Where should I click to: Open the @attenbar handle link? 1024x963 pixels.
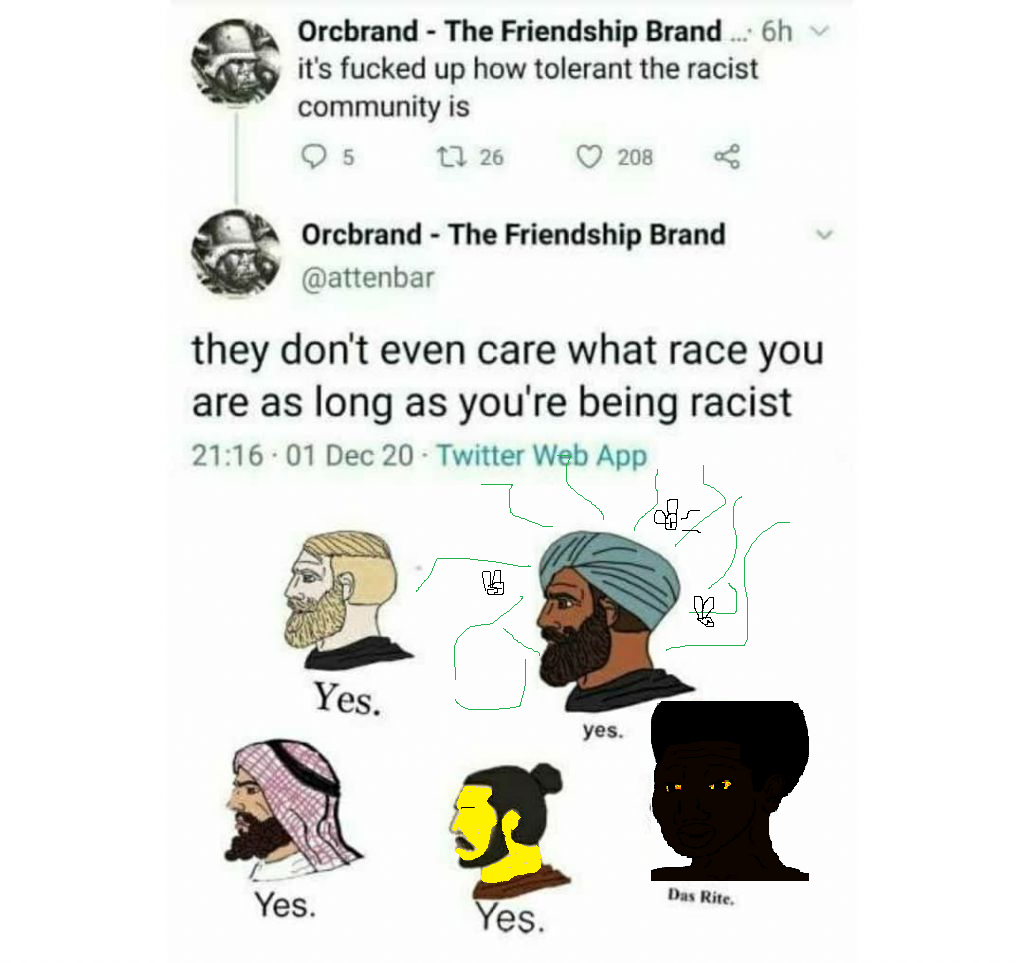(x=368, y=278)
